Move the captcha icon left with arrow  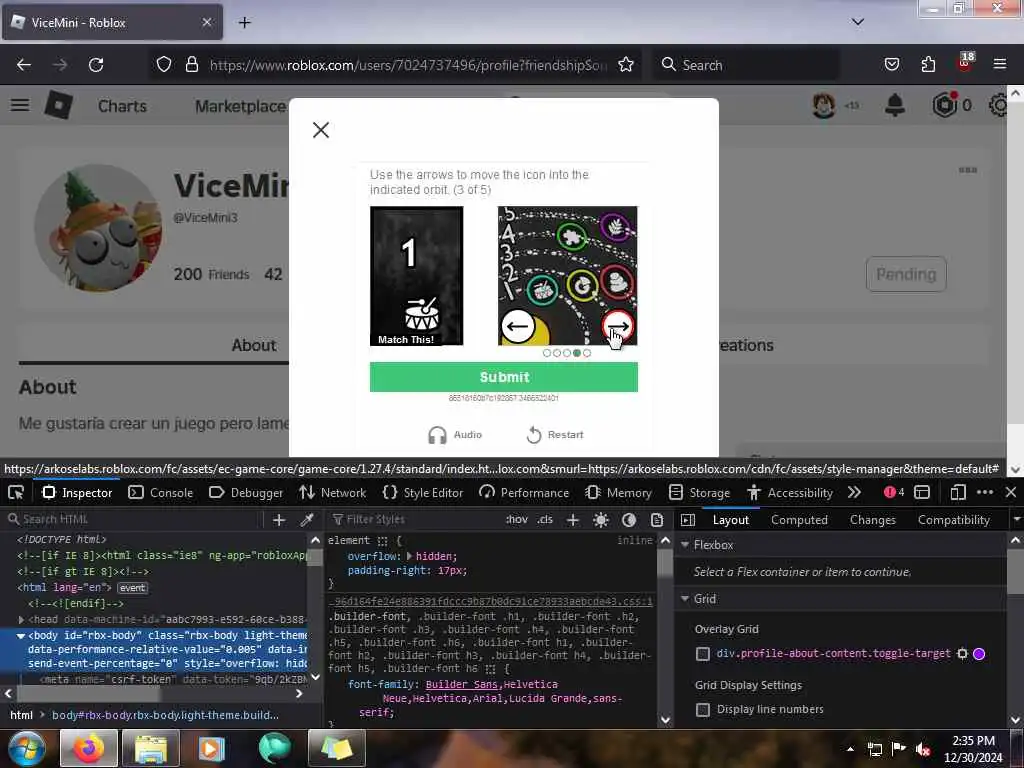coord(518,326)
